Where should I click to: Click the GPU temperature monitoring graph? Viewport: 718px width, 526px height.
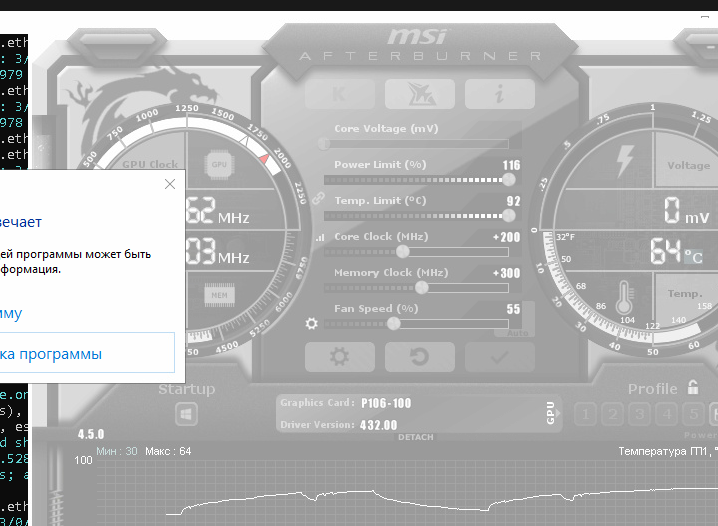(x=408, y=493)
